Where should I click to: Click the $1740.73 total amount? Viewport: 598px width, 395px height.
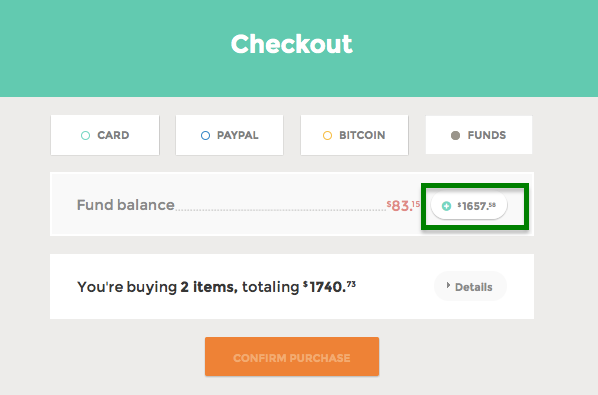tap(330, 286)
